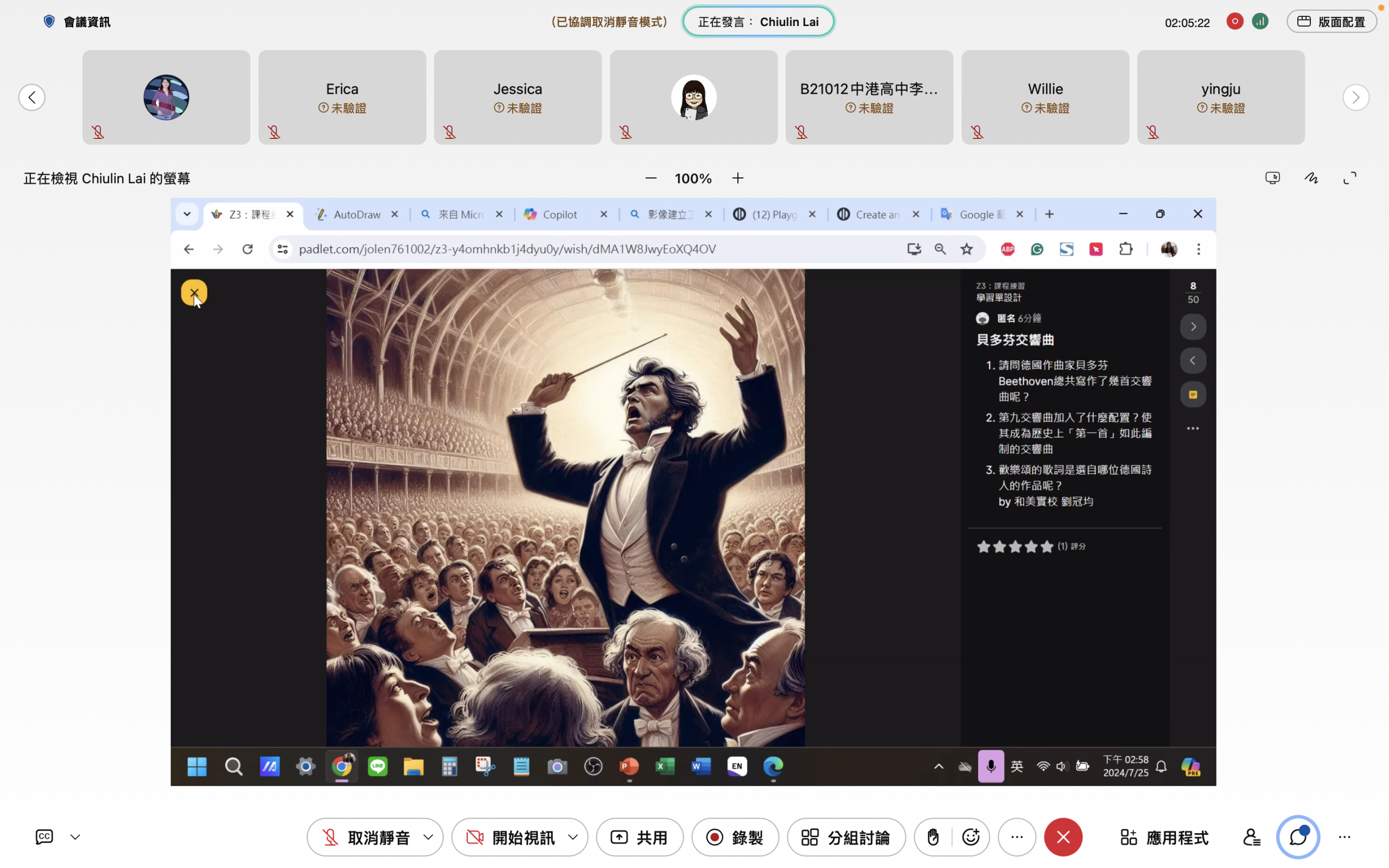Expand audio options arrow beside 取消靜音
The width and height of the screenshot is (1389, 868).
[x=428, y=837]
